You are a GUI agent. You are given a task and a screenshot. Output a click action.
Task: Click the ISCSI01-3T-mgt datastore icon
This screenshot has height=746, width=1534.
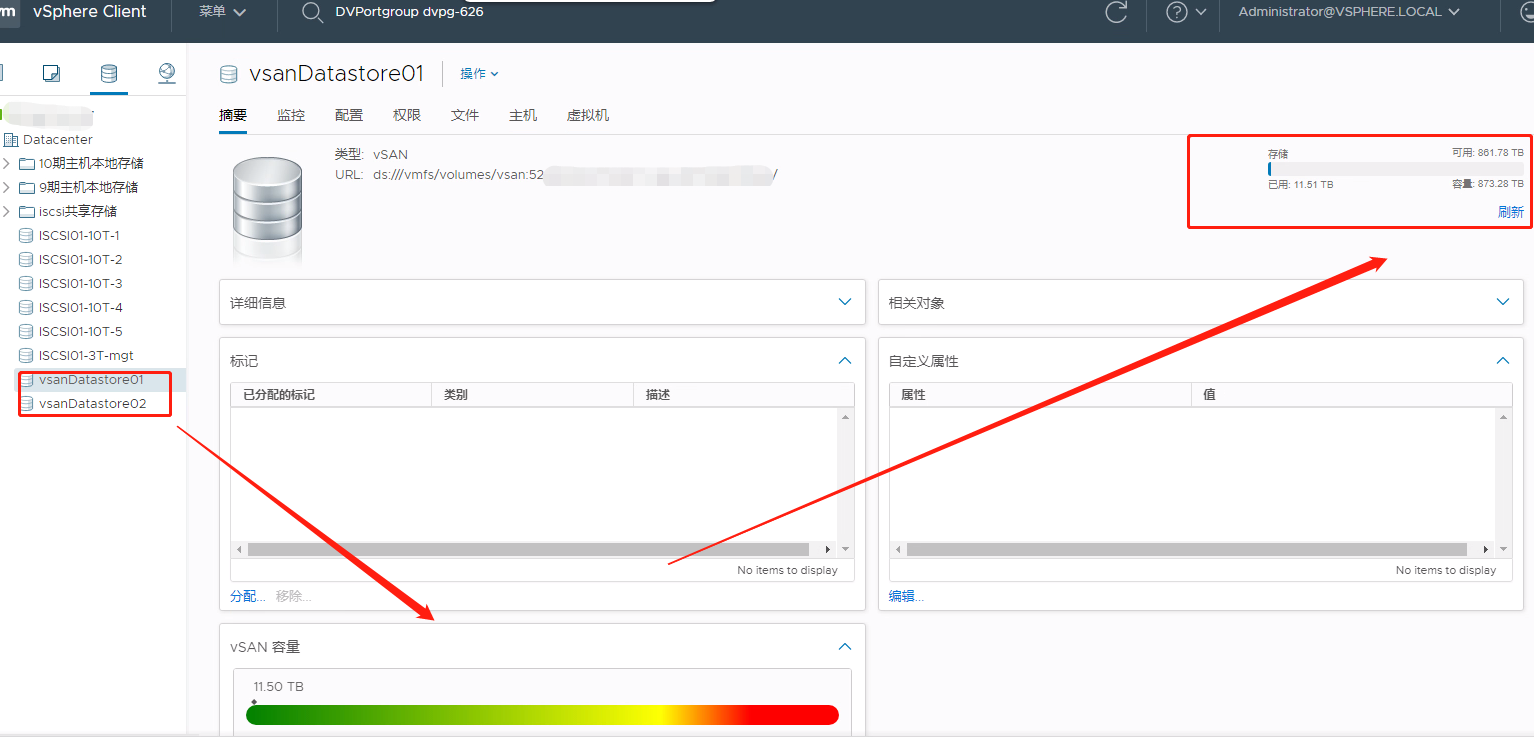[x=24, y=355]
